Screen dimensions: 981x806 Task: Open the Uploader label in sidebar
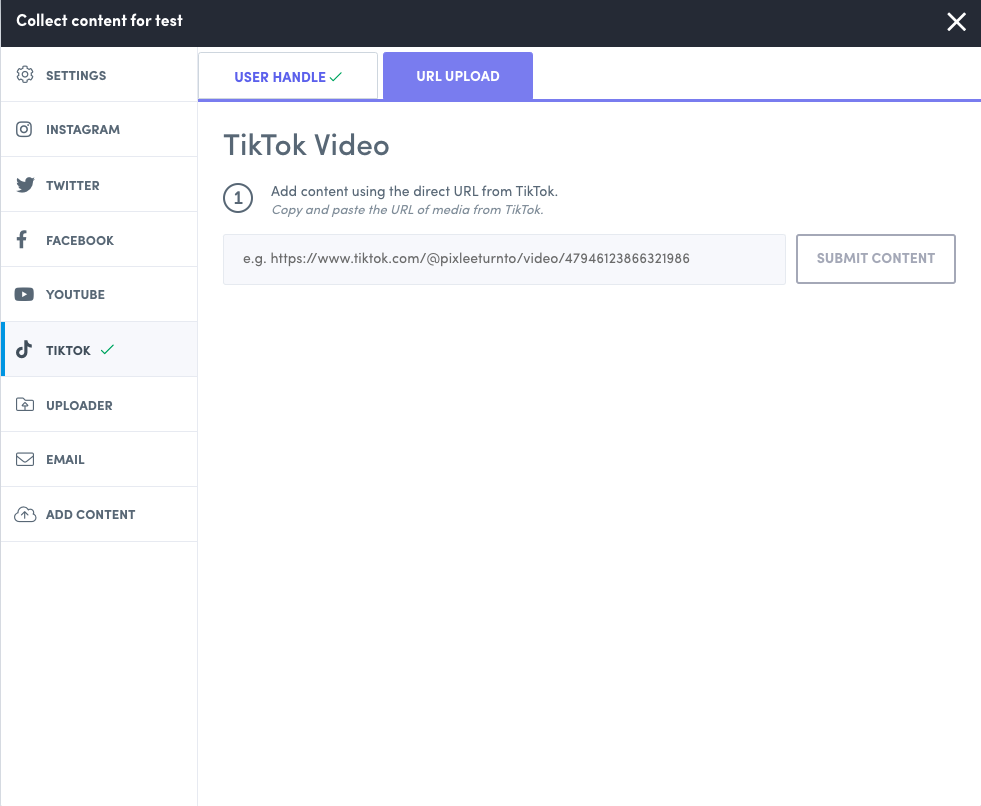point(79,405)
